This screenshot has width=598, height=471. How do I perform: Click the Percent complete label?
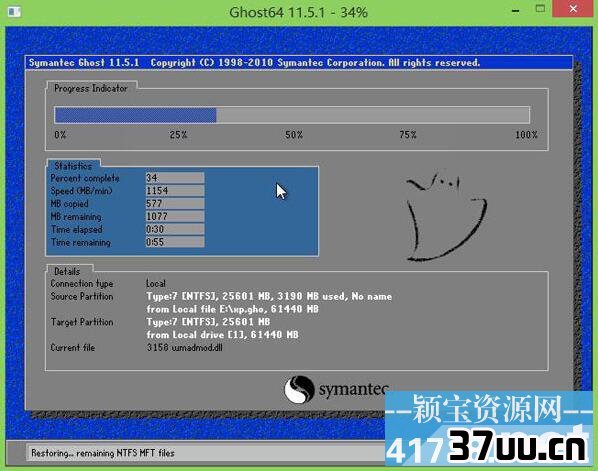85,178
